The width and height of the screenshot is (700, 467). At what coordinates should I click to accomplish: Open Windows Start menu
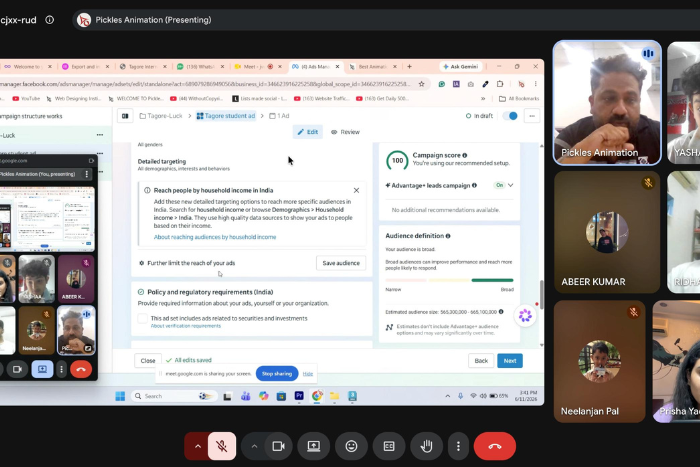tap(120, 396)
